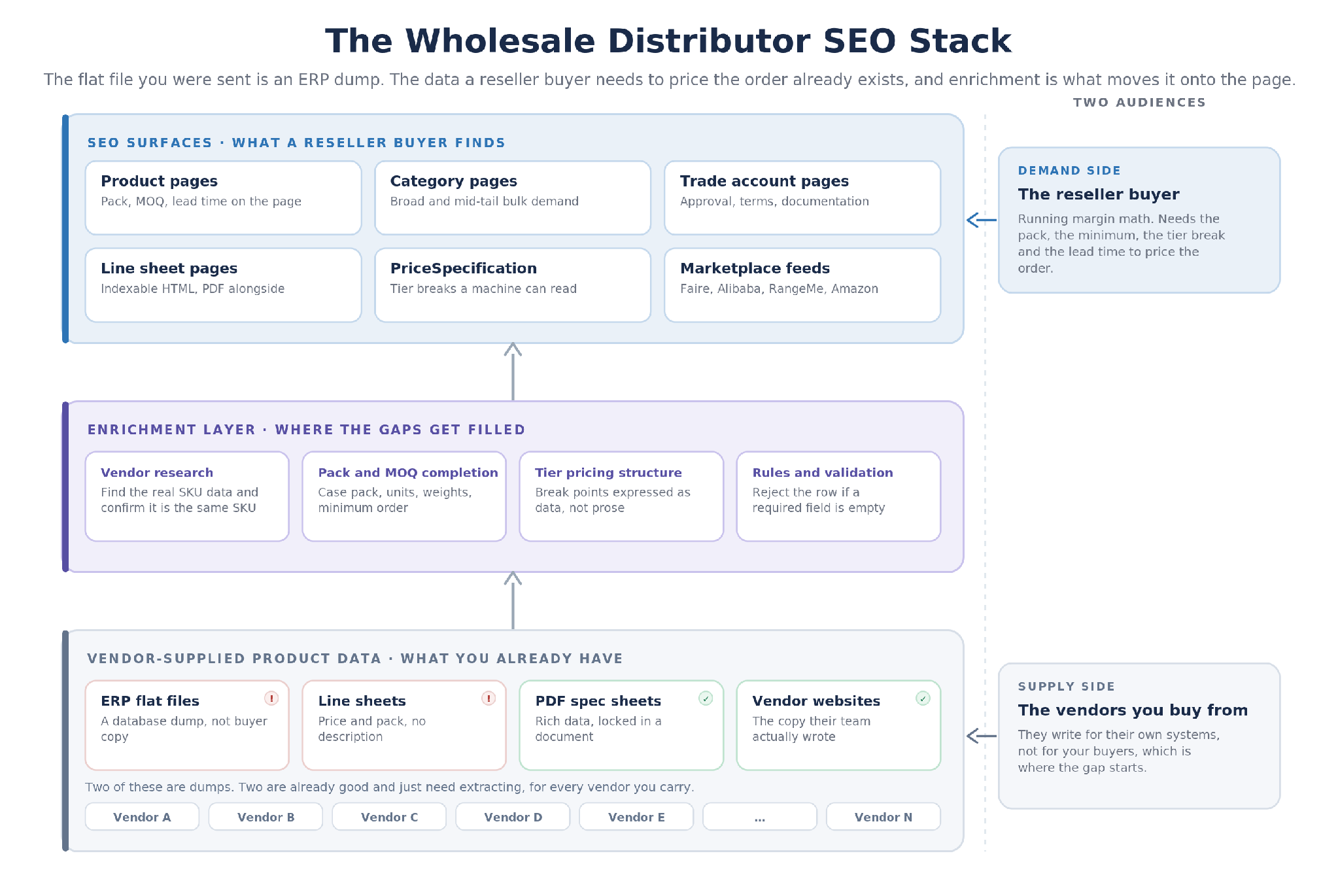Select the Vendor research card
The width and height of the screenshot is (1338, 896).
tap(187, 496)
